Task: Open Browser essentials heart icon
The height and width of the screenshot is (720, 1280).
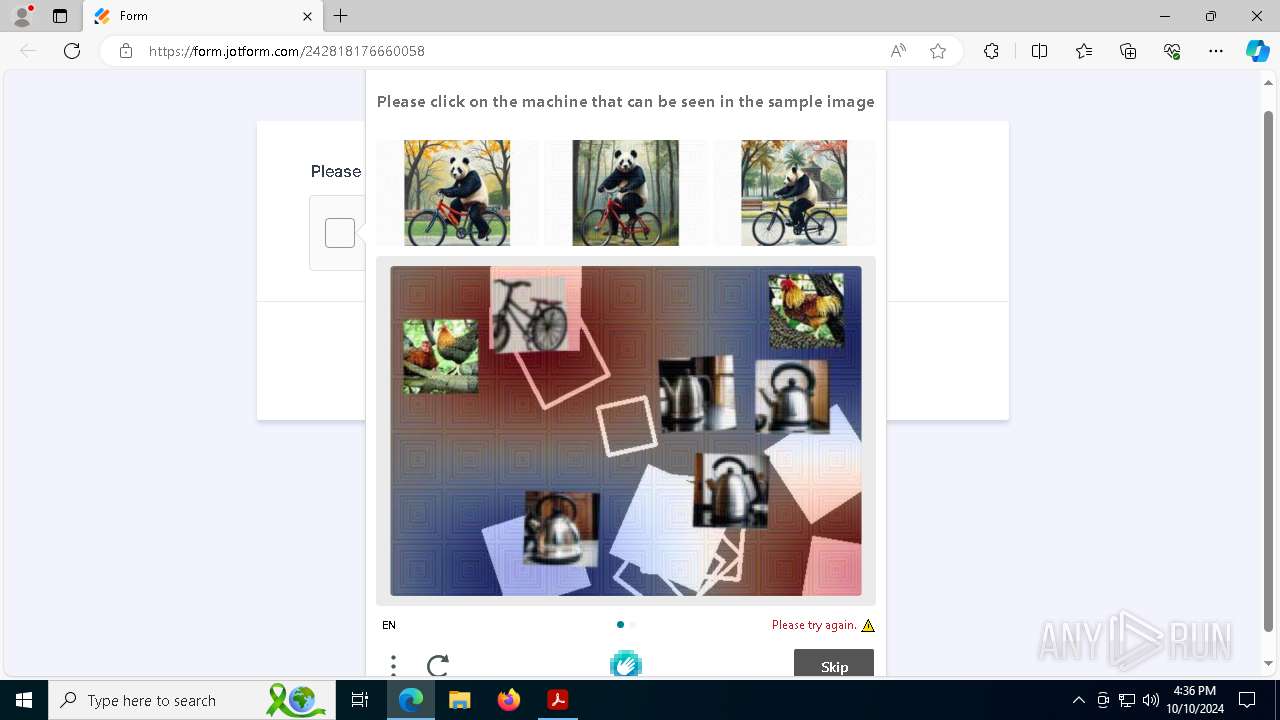Action: (1172, 51)
